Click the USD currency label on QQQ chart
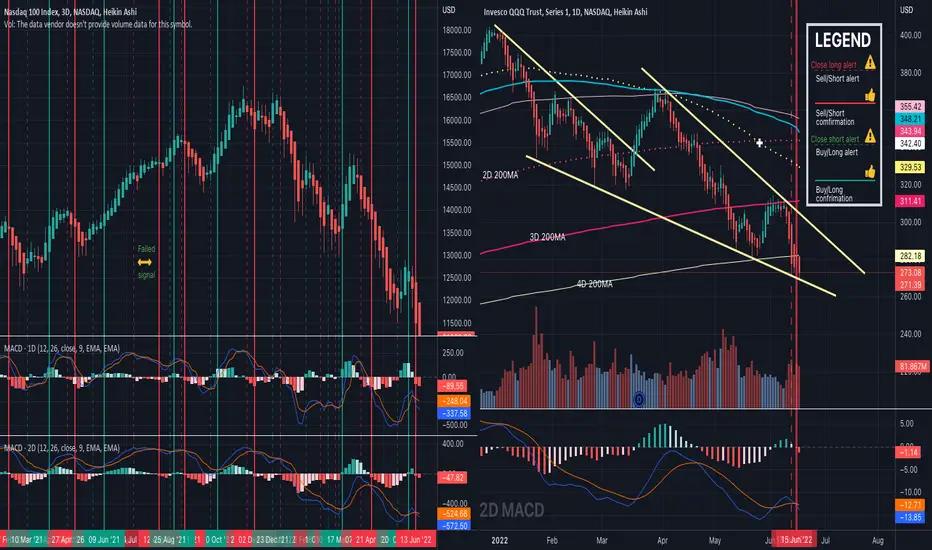 906,10
